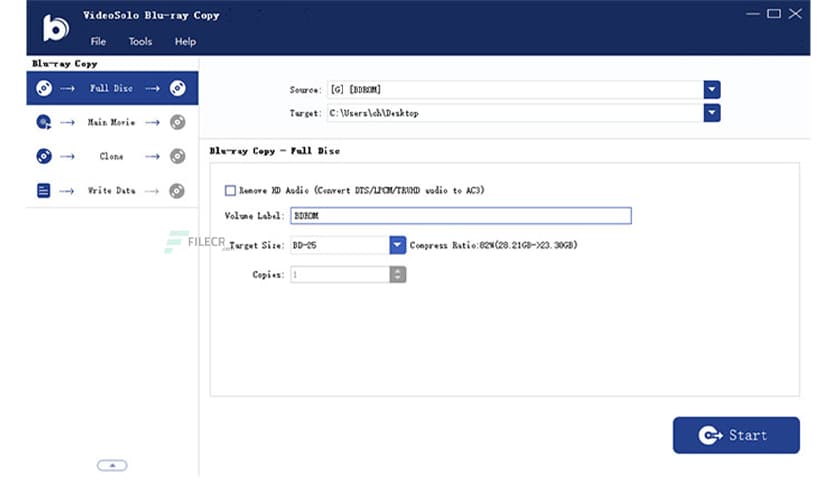This screenshot has height=484, width=836.
Task: Minimize the VideoSolo window
Action: point(753,14)
